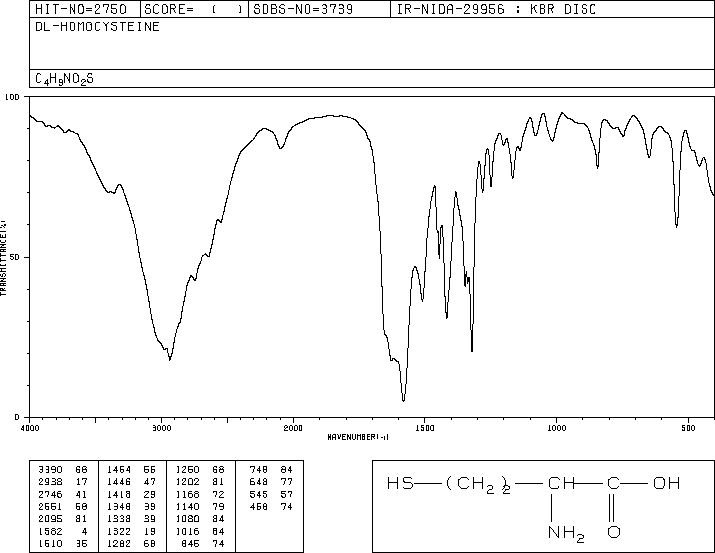Click the 1140 entry in the peak table
Image resolution: width=715 pixels, height=553 pixels.
pyautogui.click(x=187, y=506)
